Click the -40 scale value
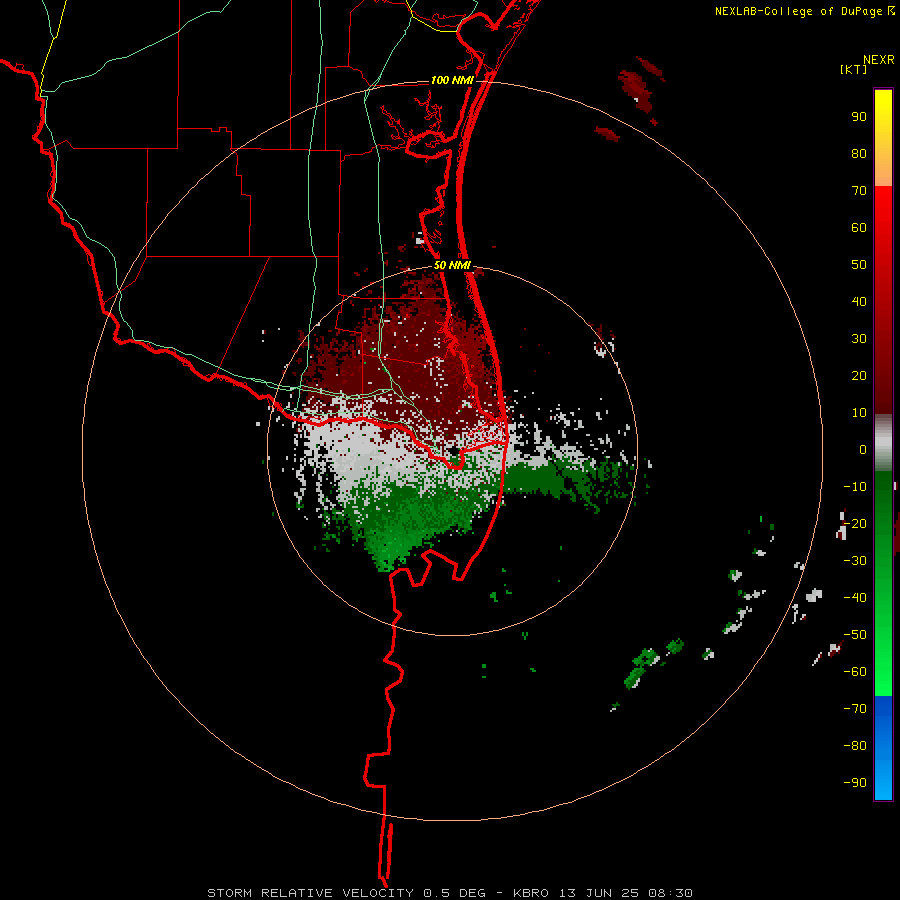This screenshot has width=900, height=900. (855, 598)
